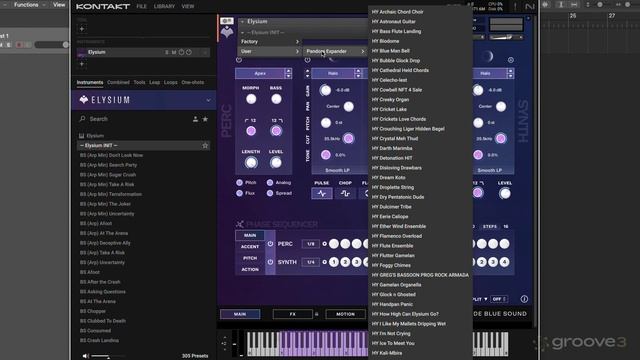This screenshot has height=360, width=640.
Task: Click the Elysium bird logo in instrument header
Action: pyautogui.click(x=227, y=32)
